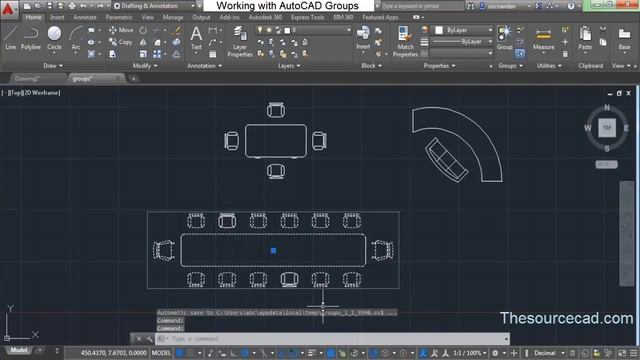Open the ByLayer color dropdown
Image resolution: width=640 pixels, height=360 pixels.
(x=463, y=30)
